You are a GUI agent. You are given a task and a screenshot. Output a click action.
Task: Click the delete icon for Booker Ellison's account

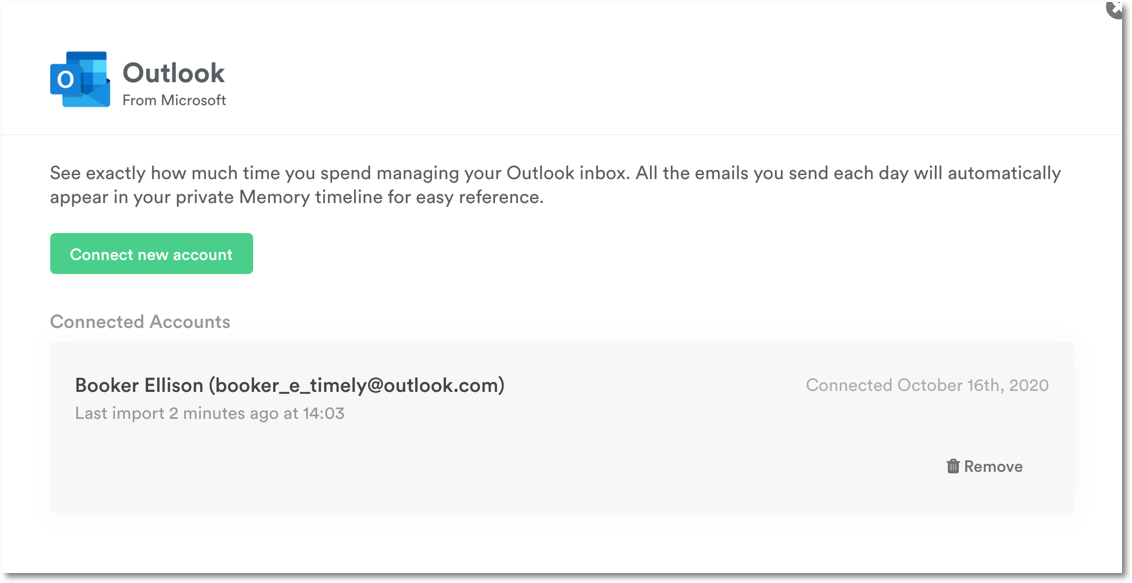click(x=951, y=465)
